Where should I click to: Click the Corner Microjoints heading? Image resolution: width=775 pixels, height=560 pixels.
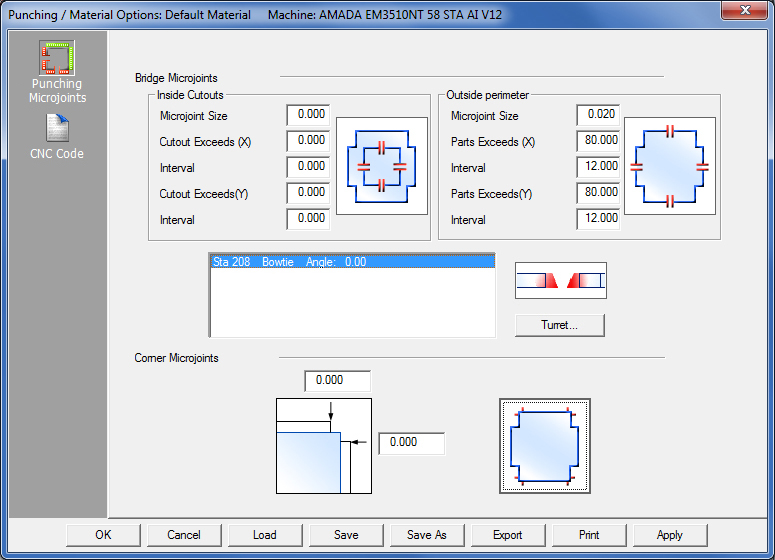[x=176, y=358]
